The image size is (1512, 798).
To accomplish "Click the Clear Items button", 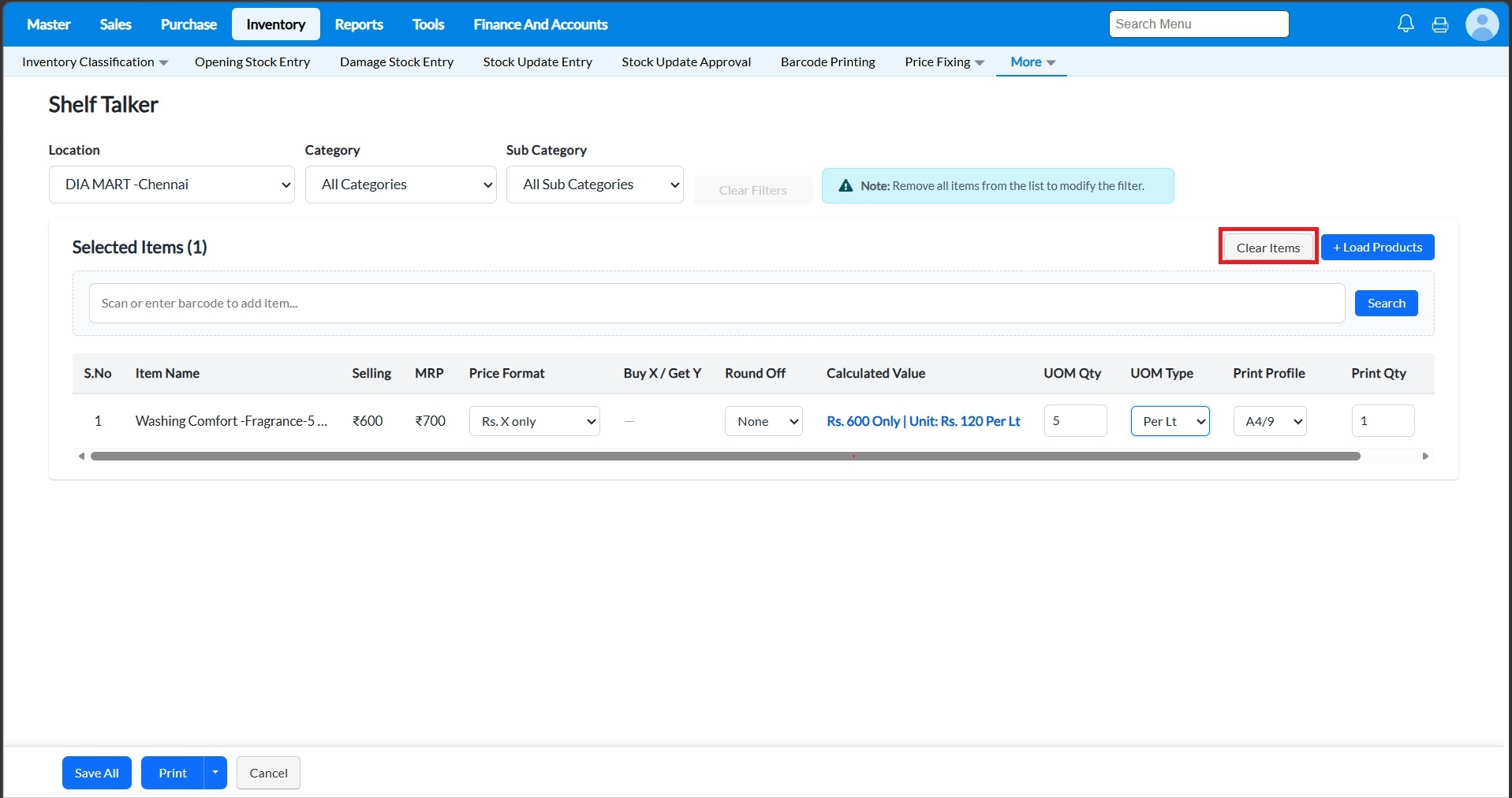I will point(1267,248).
